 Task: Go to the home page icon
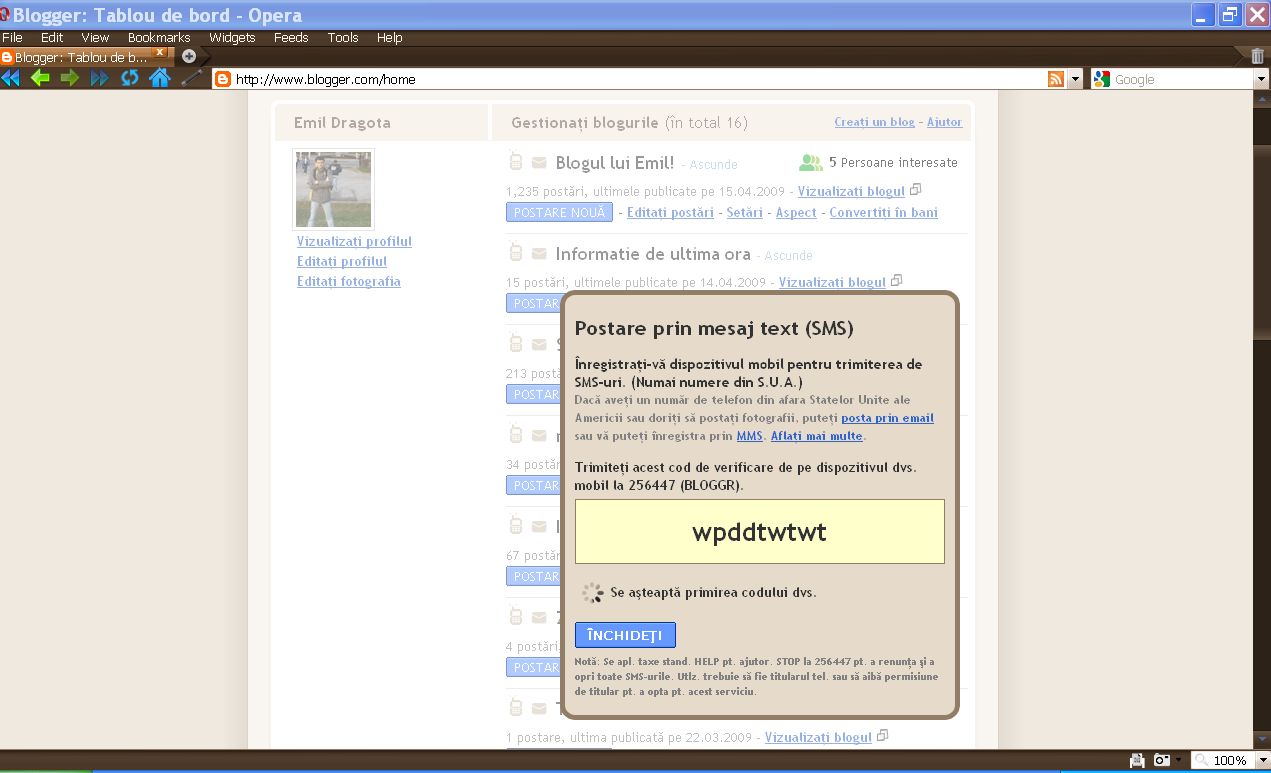click(x=159, y=78)
